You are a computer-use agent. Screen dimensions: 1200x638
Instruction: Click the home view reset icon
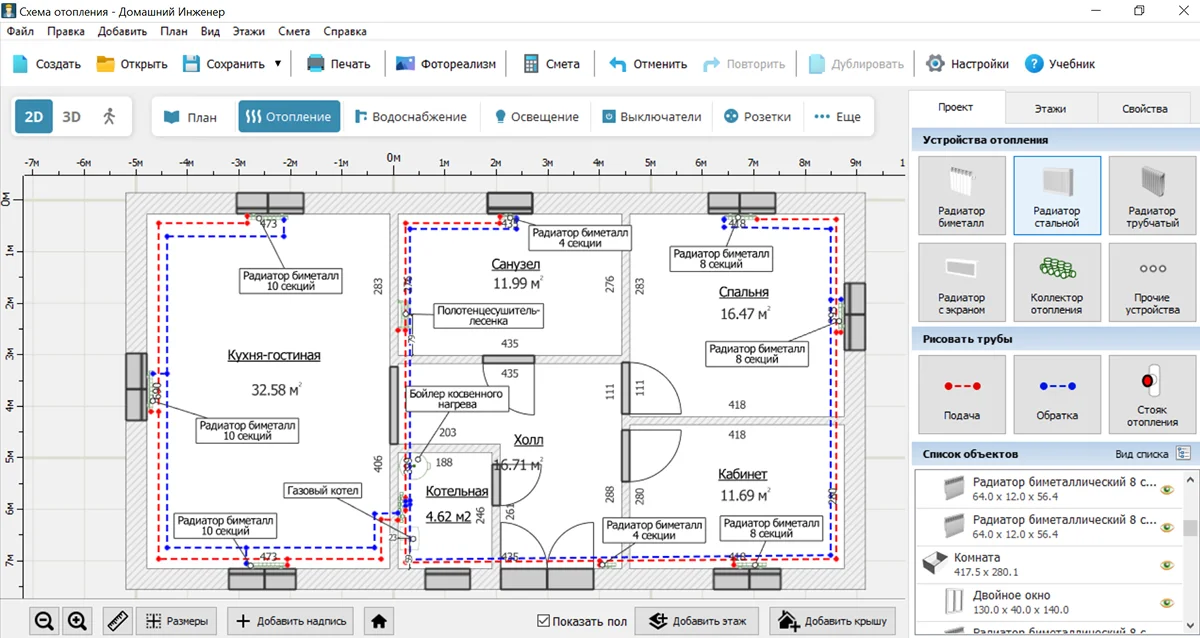tap(379, 621)
